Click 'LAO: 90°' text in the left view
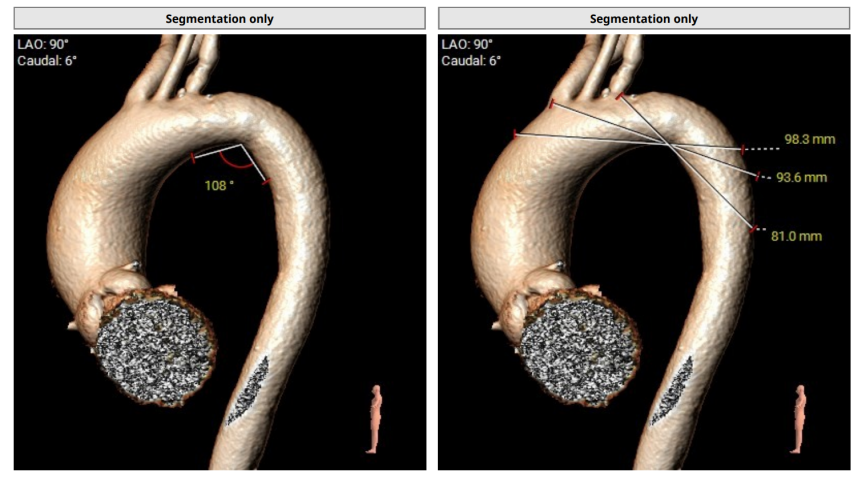Image resolution: width=866 pixels, height=484 pixels. pos(43,45)
